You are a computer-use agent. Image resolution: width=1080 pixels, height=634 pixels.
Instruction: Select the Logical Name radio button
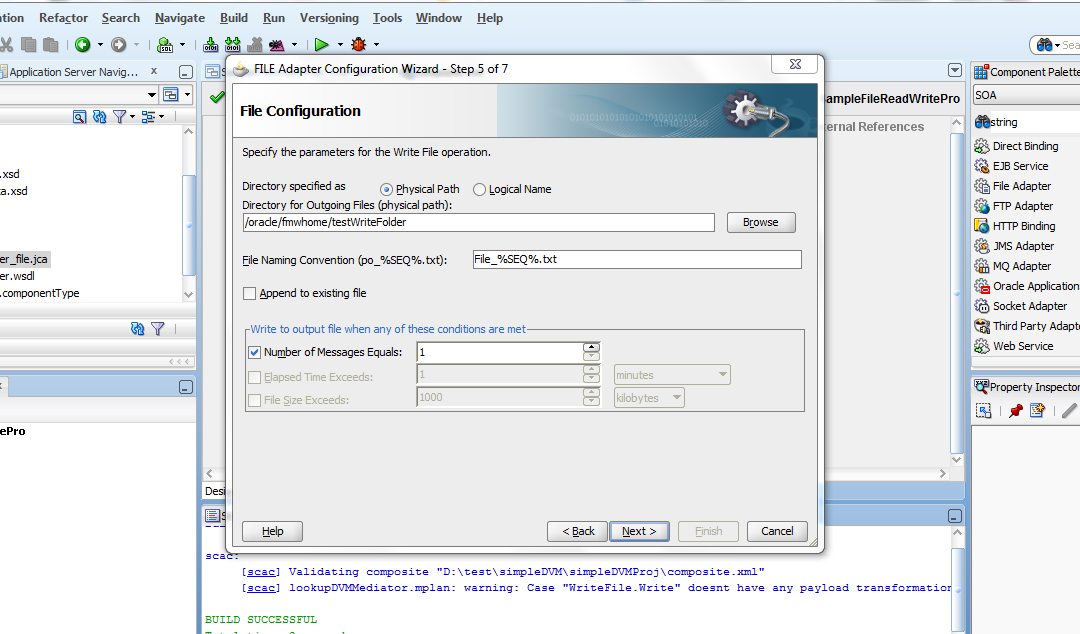[479, 189]
